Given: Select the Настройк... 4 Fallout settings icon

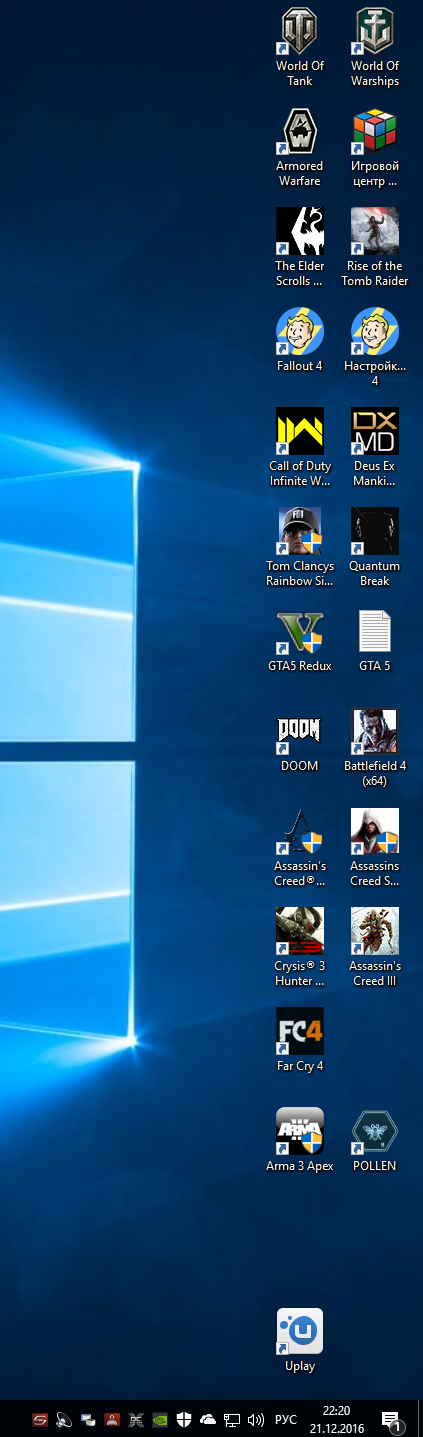Looking at the screenshot, I should [x=375, y=331].
